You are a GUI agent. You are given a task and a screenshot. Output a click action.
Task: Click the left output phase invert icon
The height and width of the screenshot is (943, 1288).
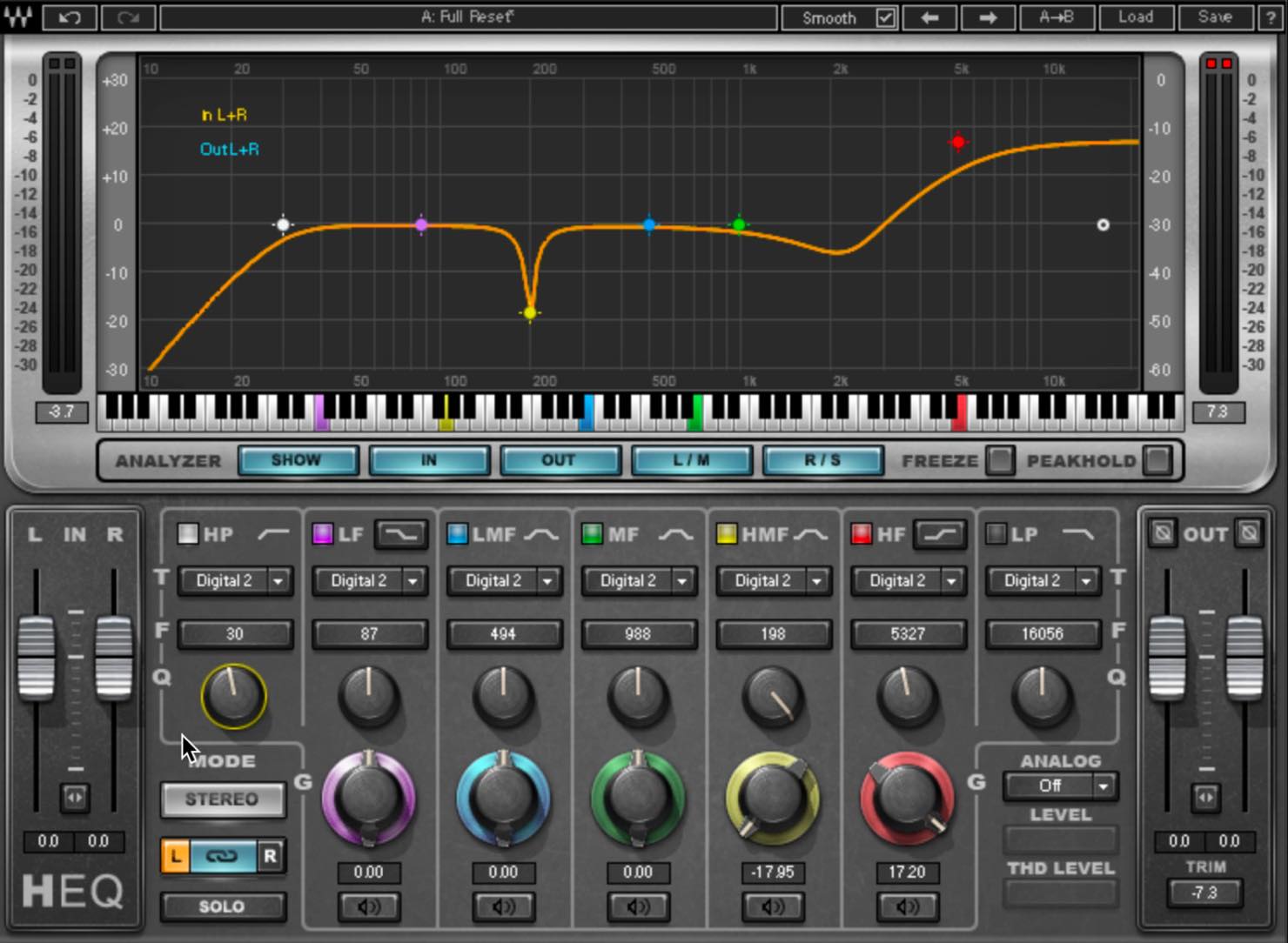[x=1162, y=532]
